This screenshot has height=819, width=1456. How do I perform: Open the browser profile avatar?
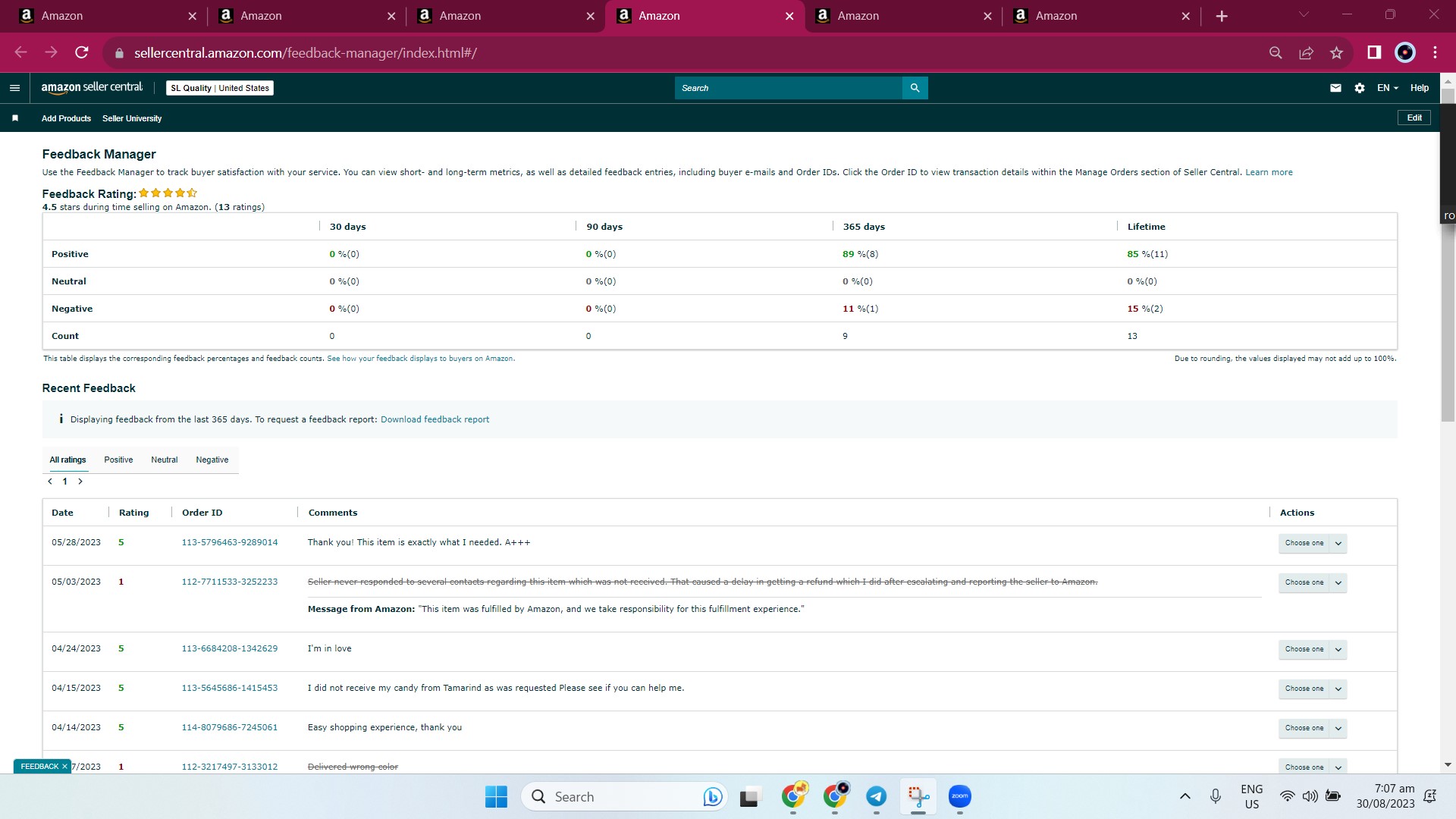[1405, 52]
